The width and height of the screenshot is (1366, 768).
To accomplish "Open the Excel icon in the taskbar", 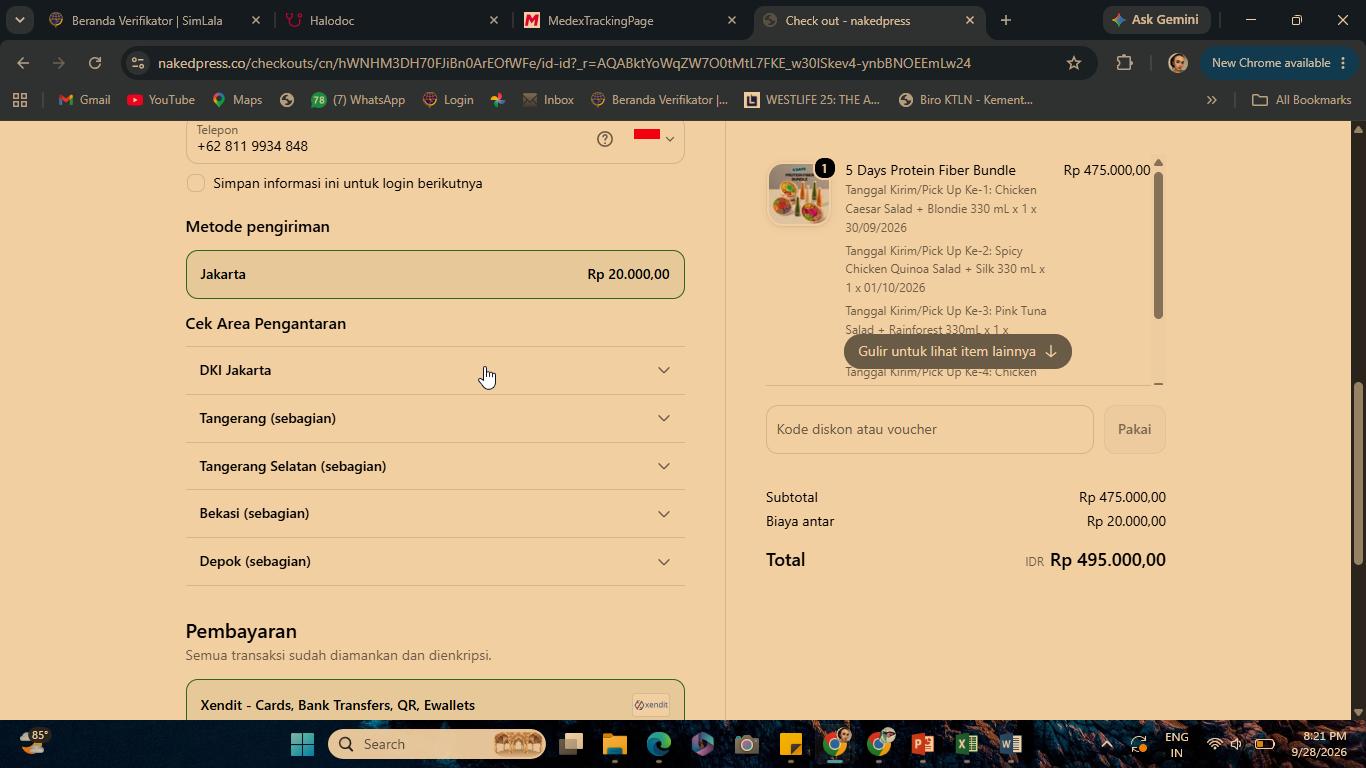I will [966, 744].
